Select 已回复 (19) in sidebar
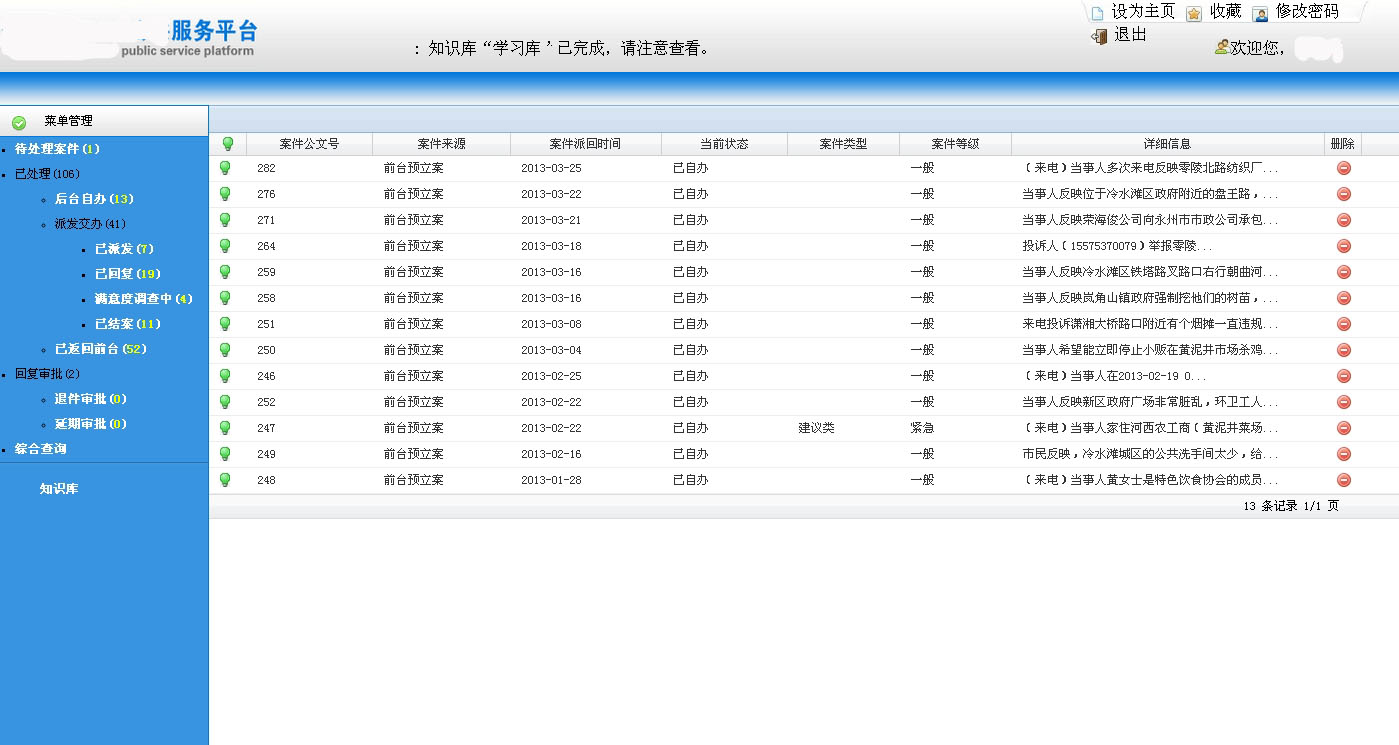Image resolution: width=1399 pixels, height=745 pixels. (128, 274)
